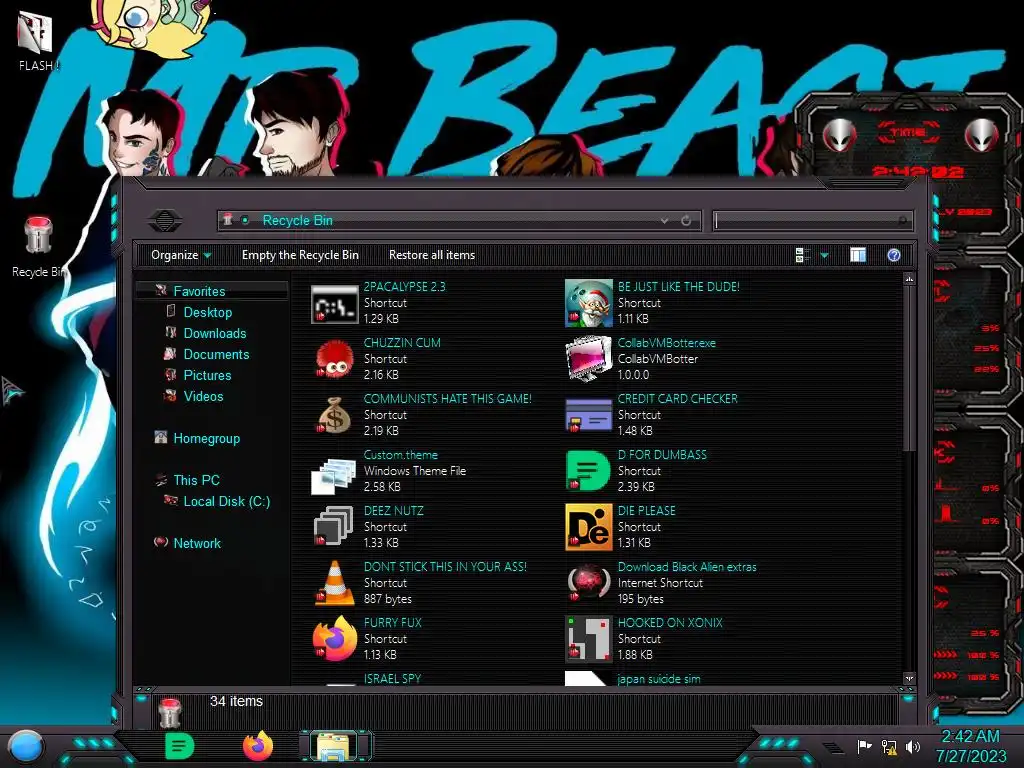The height and width of the screenshot is (768, 1024).
Task: Click the vertical scrollbar thumb of the file list
Action: [908, 369]
